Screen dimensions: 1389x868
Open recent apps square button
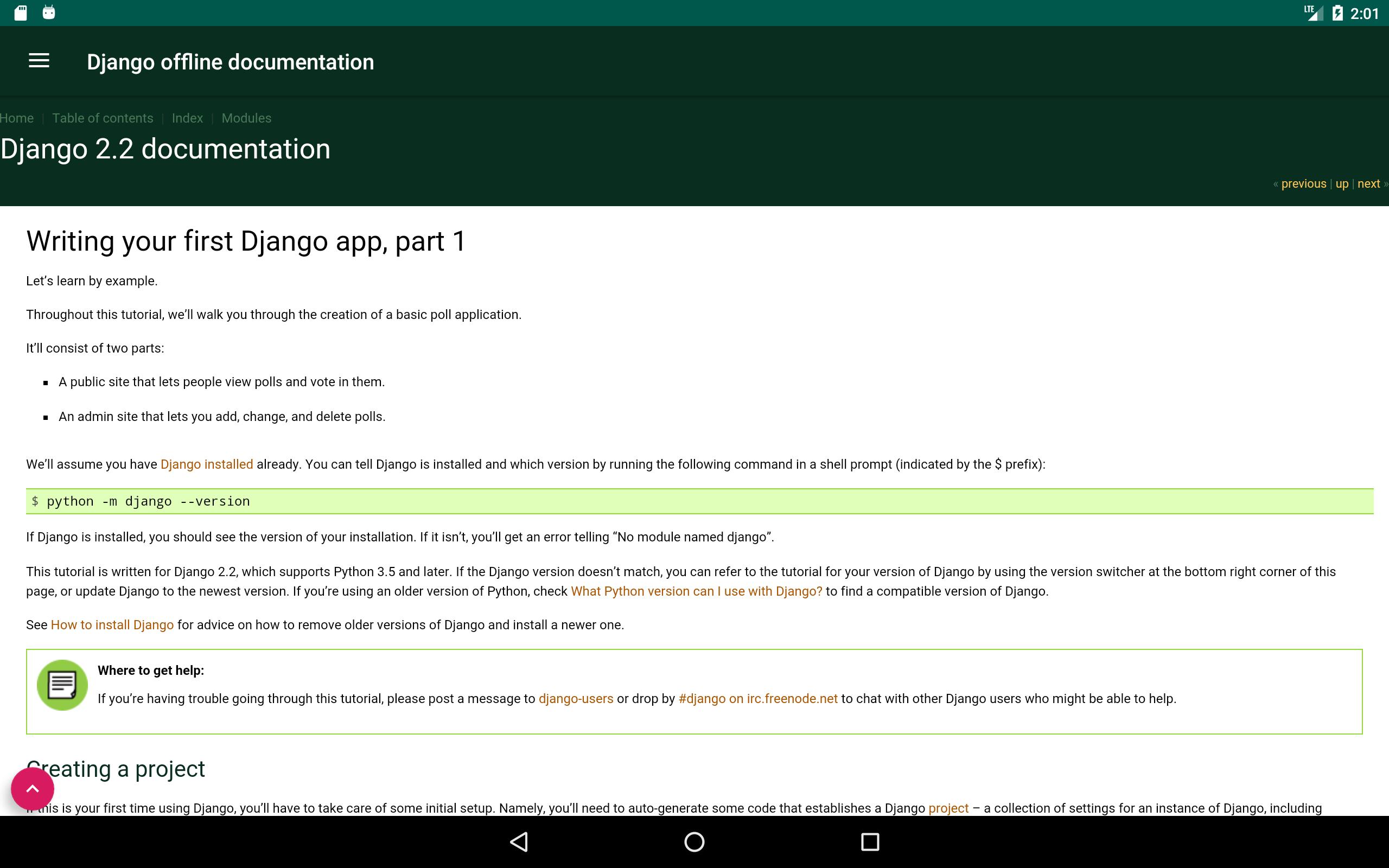870,841
